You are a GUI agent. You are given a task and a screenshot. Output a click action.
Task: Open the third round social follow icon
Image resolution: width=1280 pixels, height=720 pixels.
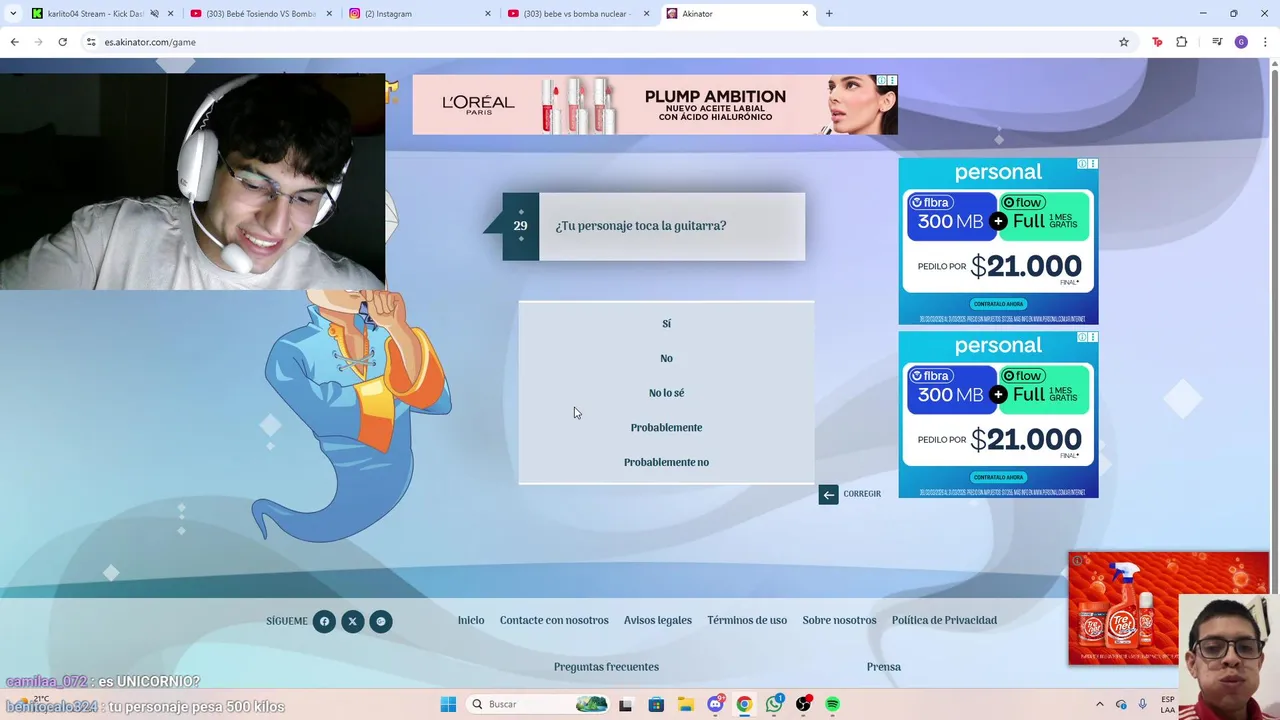coord(380,621)
